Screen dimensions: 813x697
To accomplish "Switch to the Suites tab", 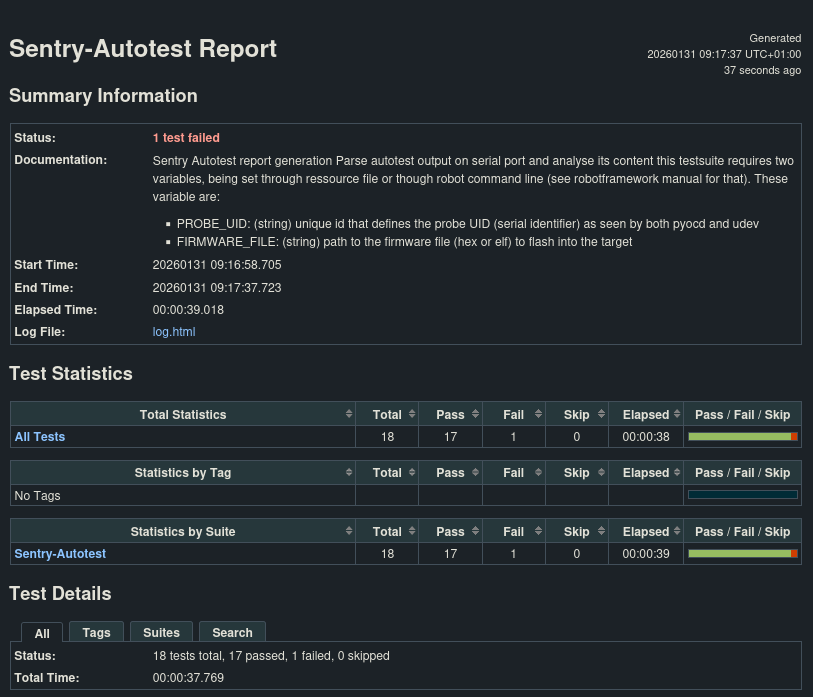I will (x=161, y=633).
